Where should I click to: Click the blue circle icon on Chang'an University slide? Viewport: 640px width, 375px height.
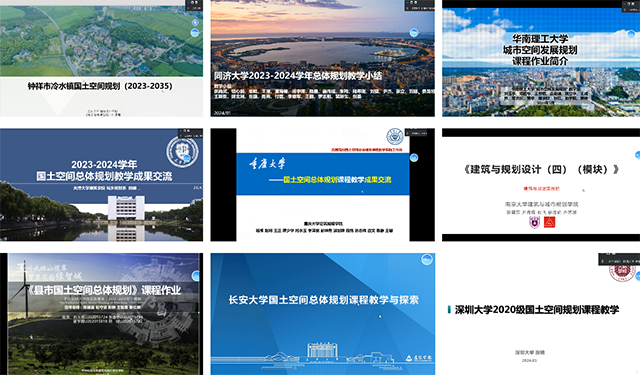427,259
